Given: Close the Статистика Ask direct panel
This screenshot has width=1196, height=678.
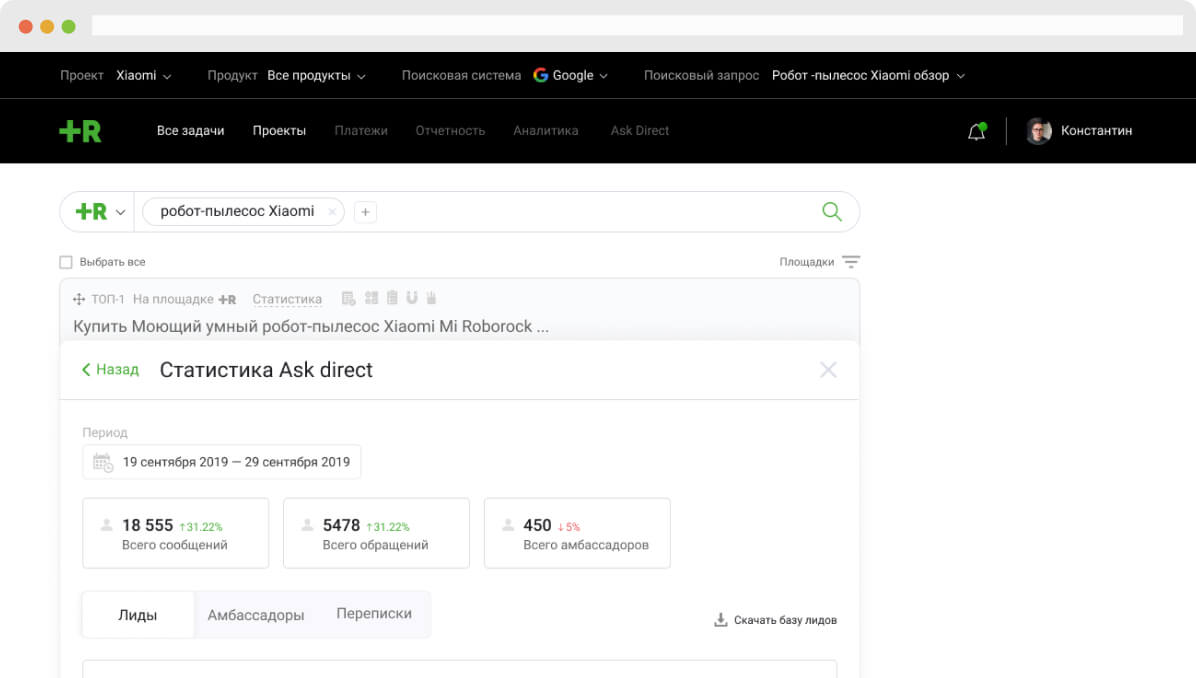Looking at the screenshot, I should click(x=828, y=370).
